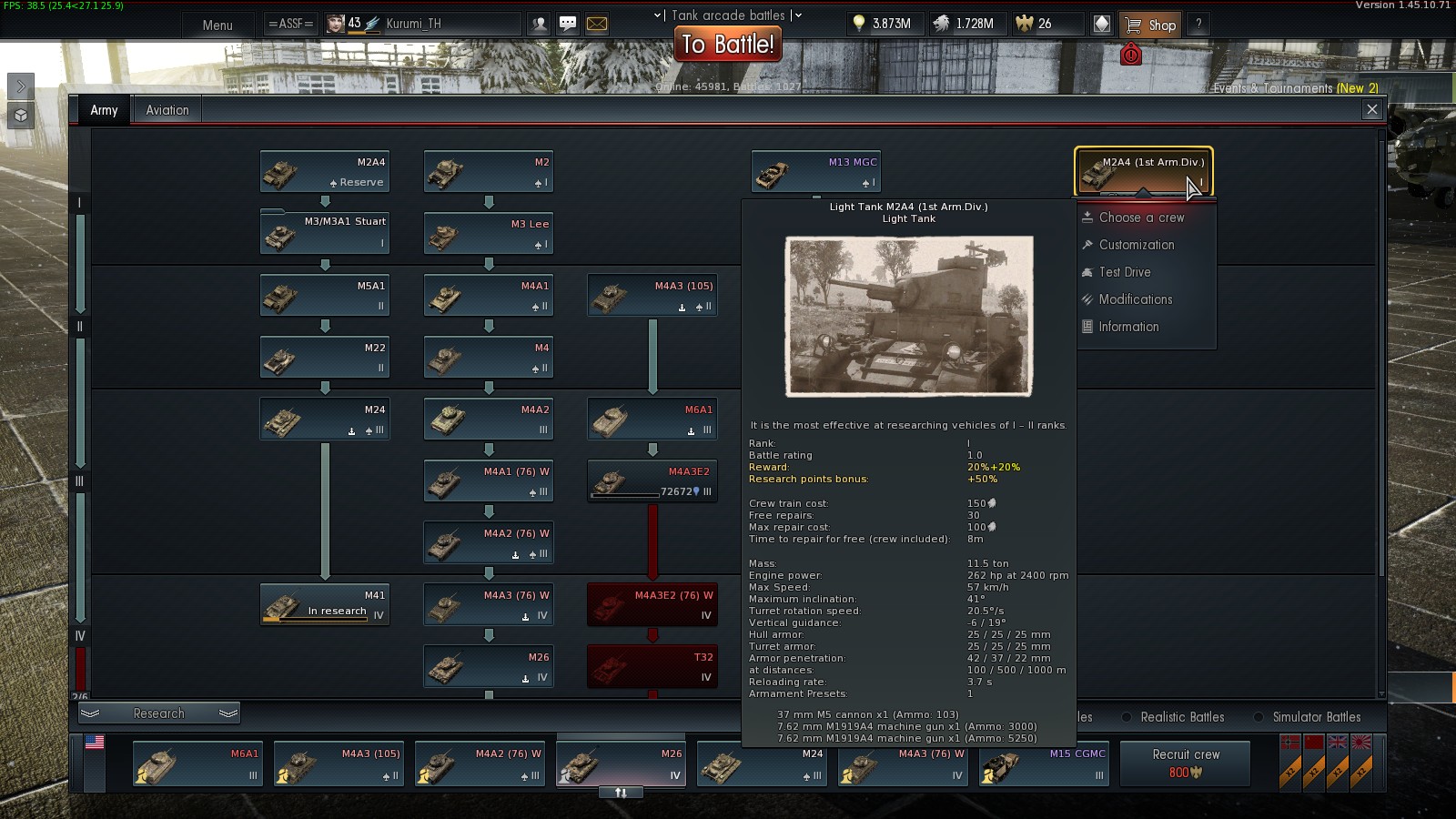This screenshot has width=1456, height=819.
Task: Select Simulator Battles radio option
Action: coord(1308,717)
